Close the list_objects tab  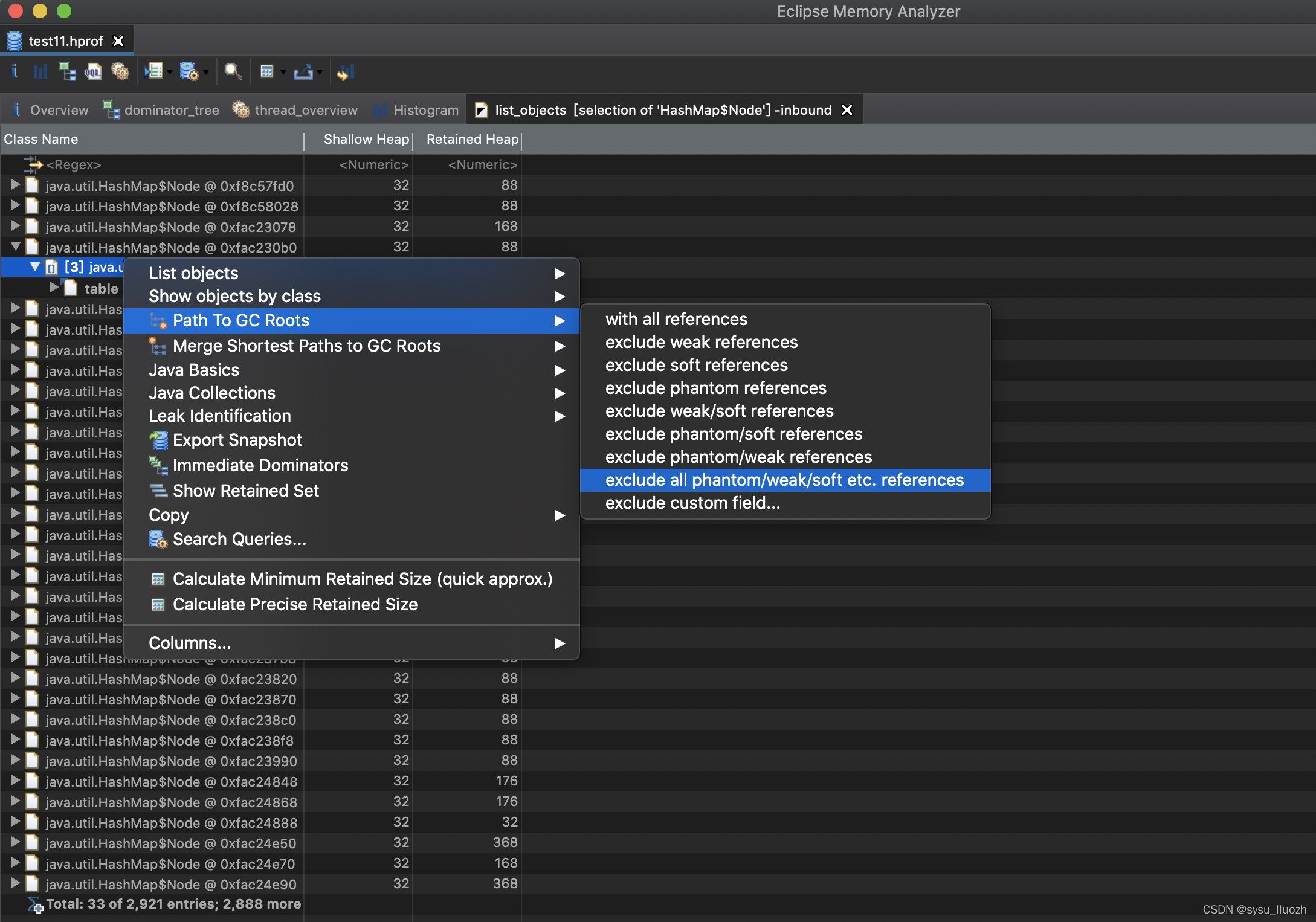pos(847,110)
